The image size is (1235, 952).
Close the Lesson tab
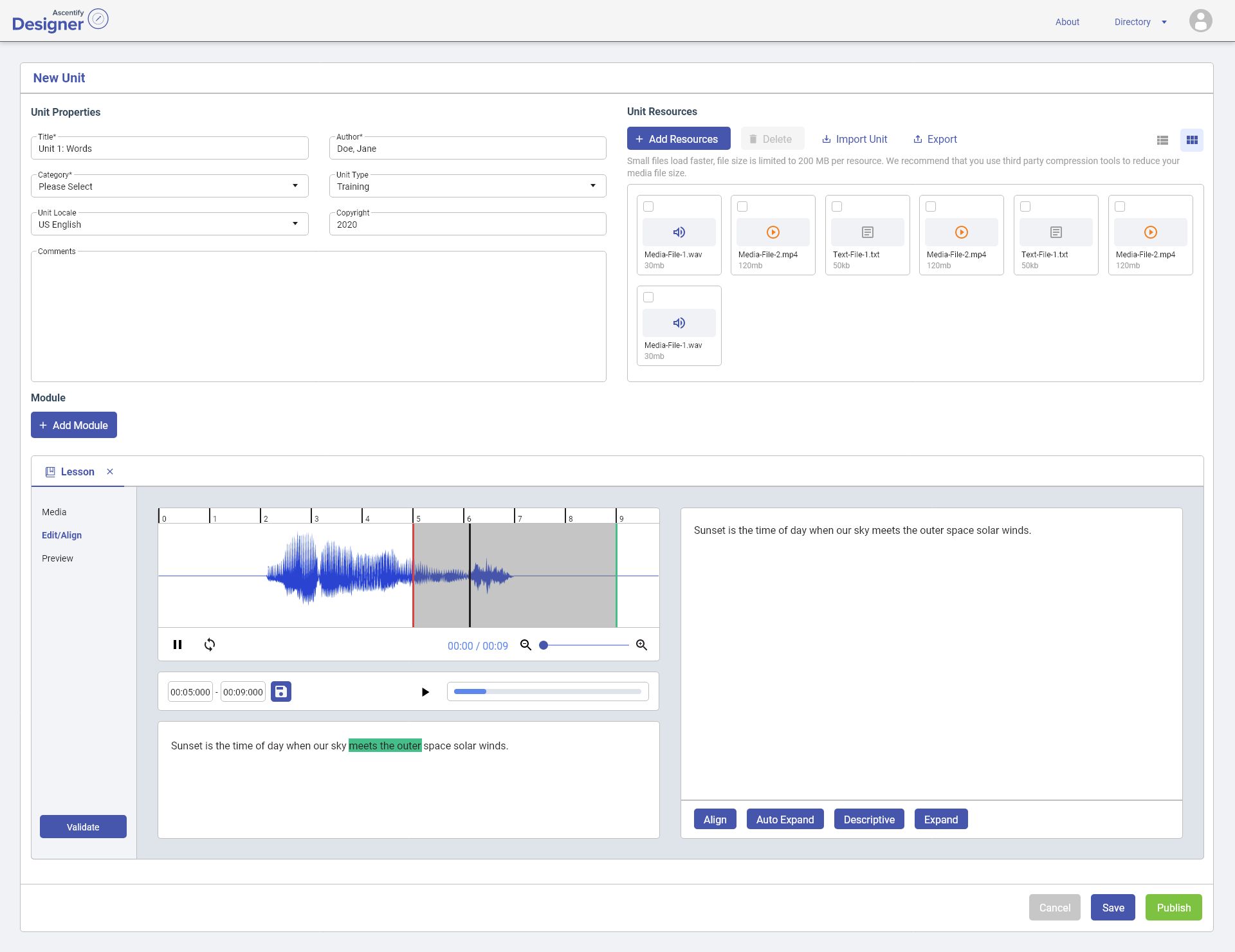[110, 471]
